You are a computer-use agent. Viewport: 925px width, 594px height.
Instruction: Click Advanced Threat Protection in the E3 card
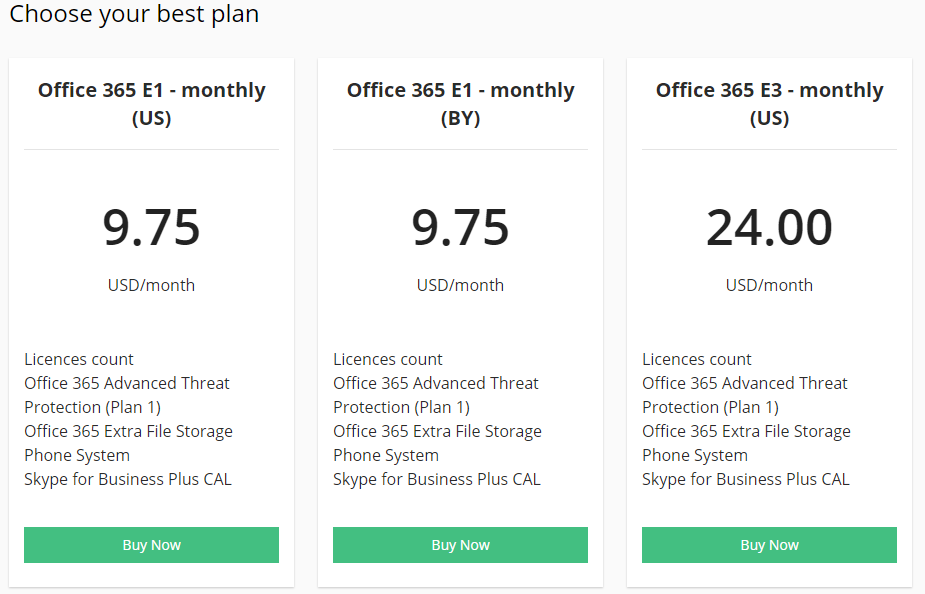tap(744, 395)
